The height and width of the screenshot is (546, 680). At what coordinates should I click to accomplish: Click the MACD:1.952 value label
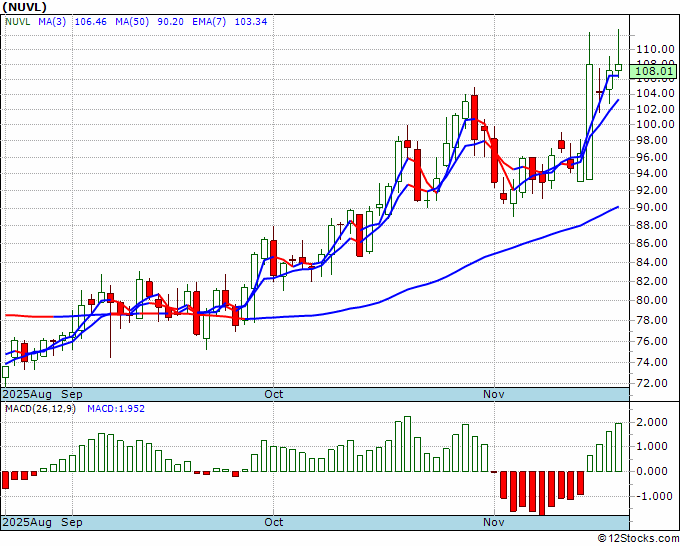click(116, 409)
